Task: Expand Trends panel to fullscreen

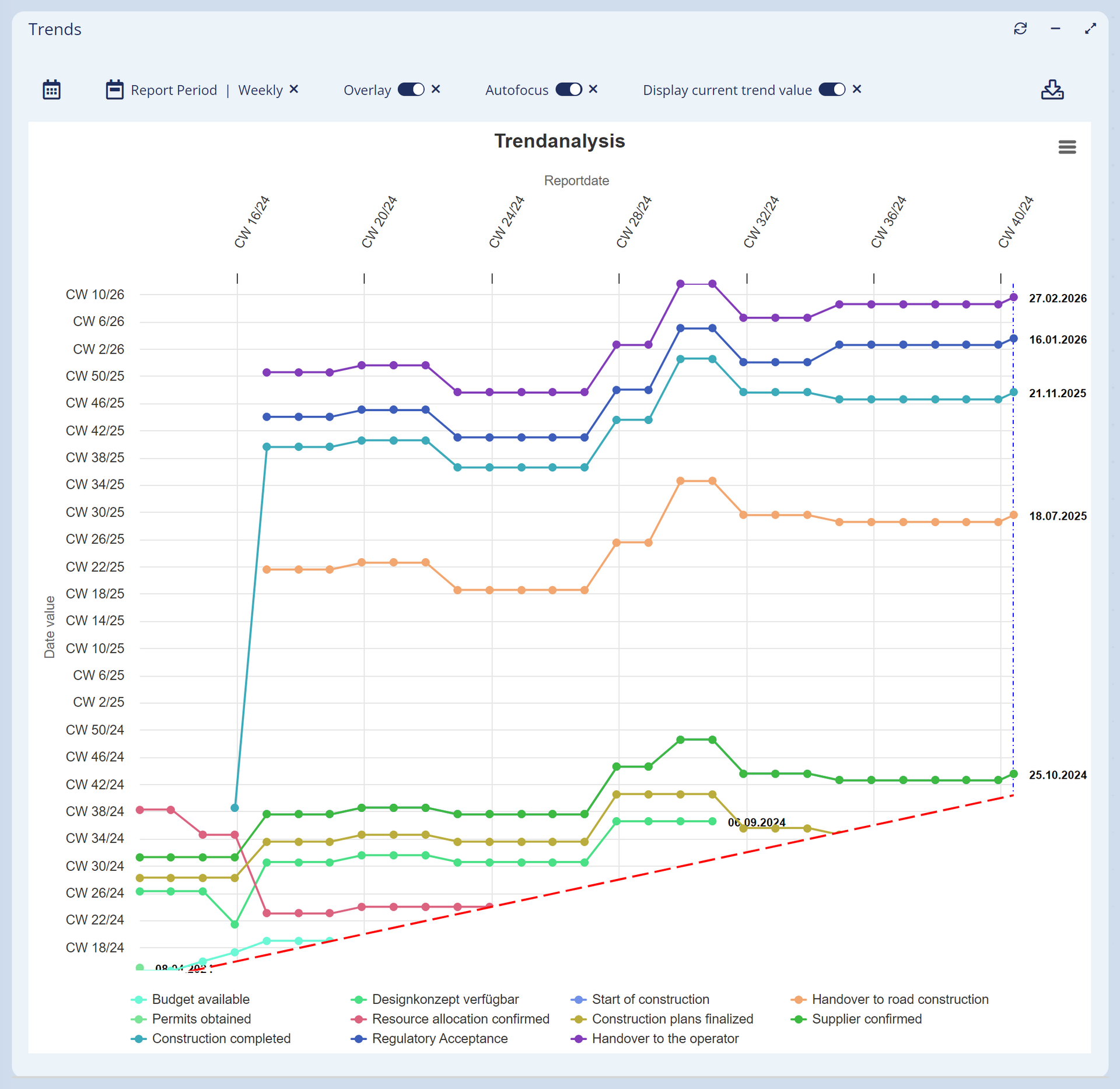Action: (1090, 29)
